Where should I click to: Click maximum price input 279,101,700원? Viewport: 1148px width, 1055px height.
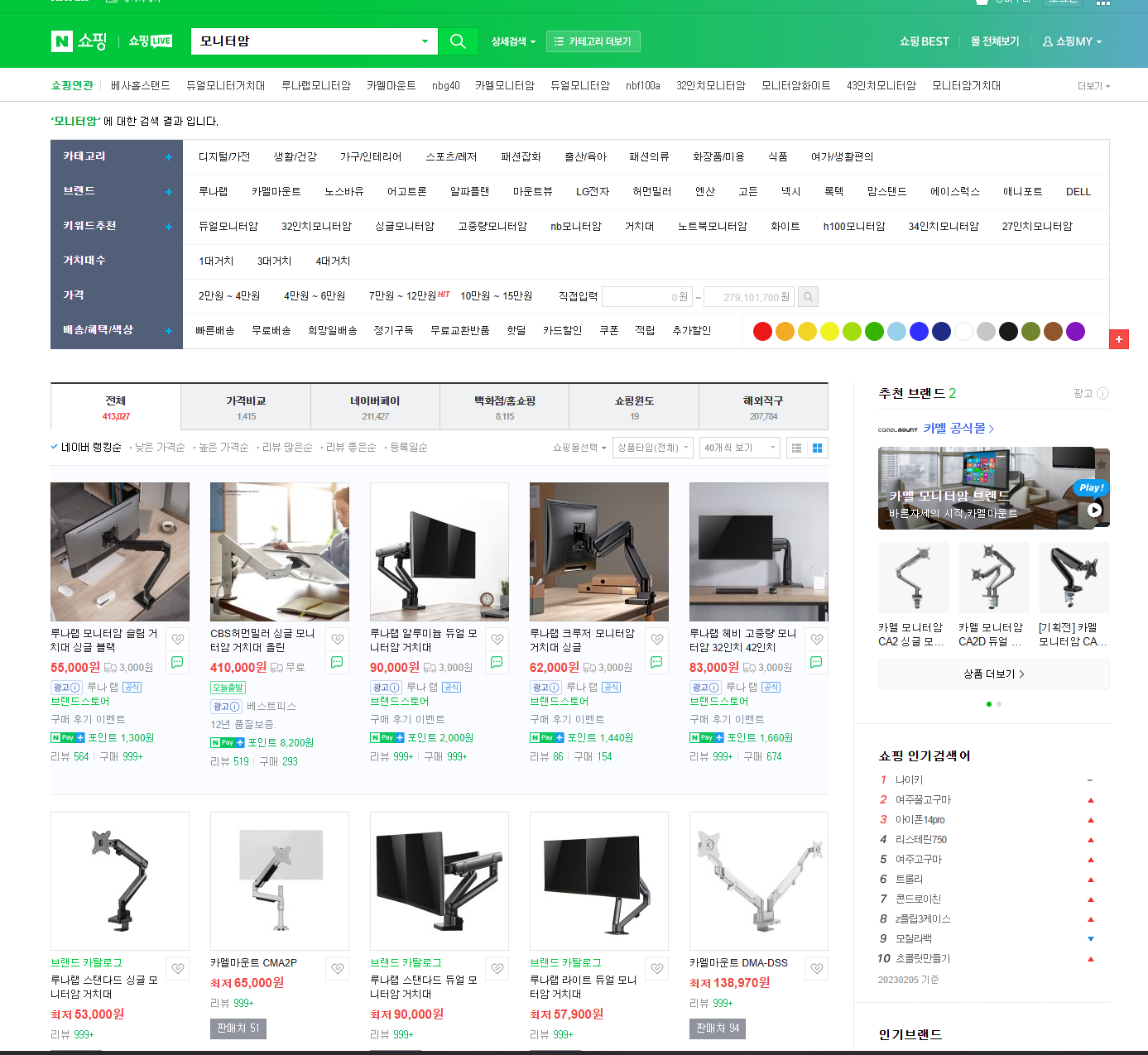[749, 296]
